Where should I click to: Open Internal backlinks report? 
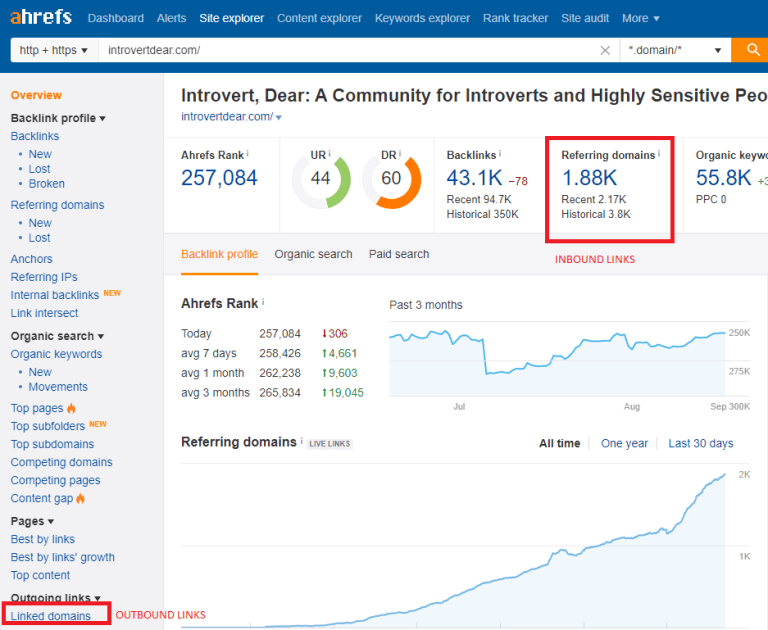click(x=55, y=295)
